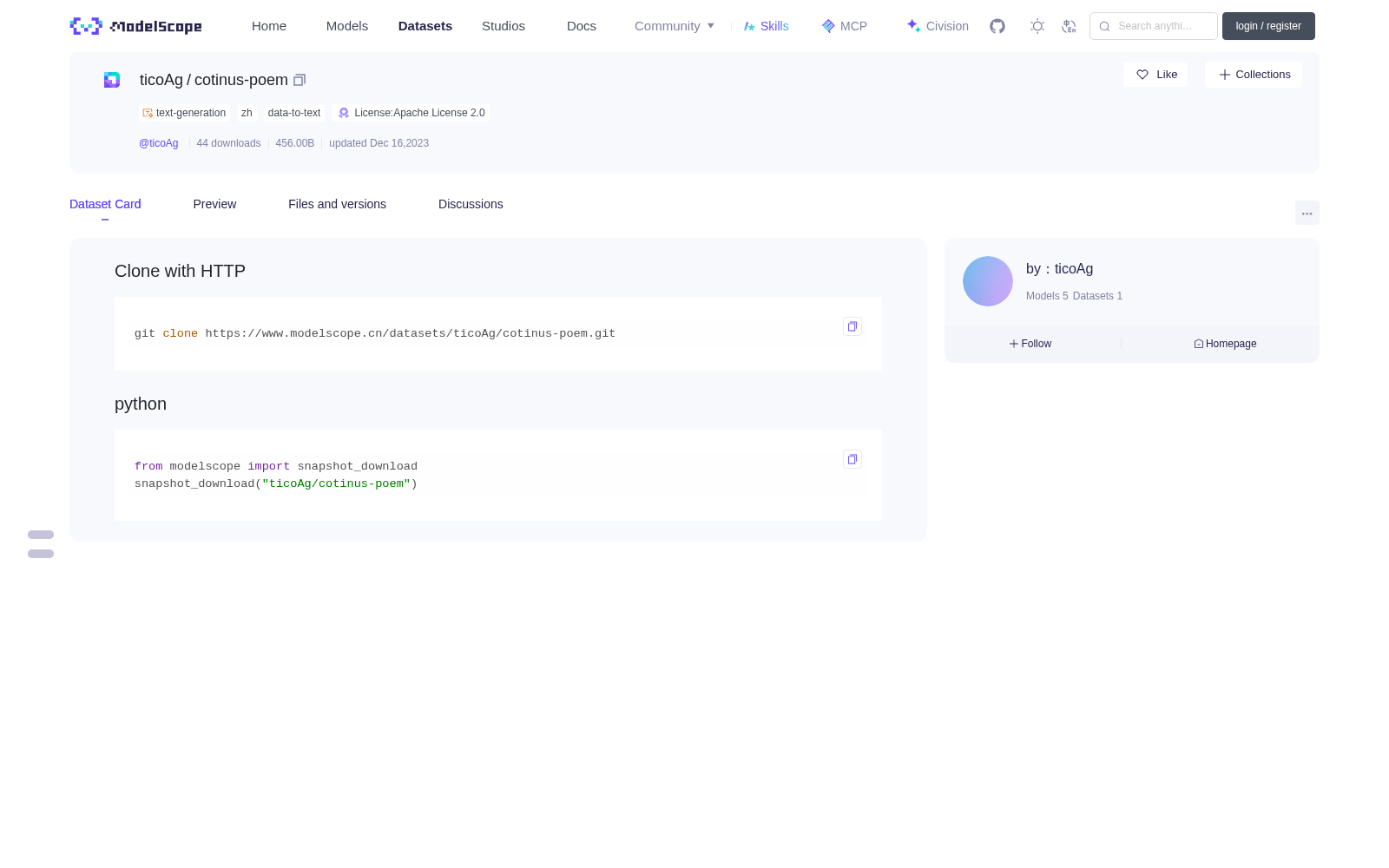The image size is (1389, 868).
Task: Click the upper floating sidebar handle
Action: pos(41,535)
